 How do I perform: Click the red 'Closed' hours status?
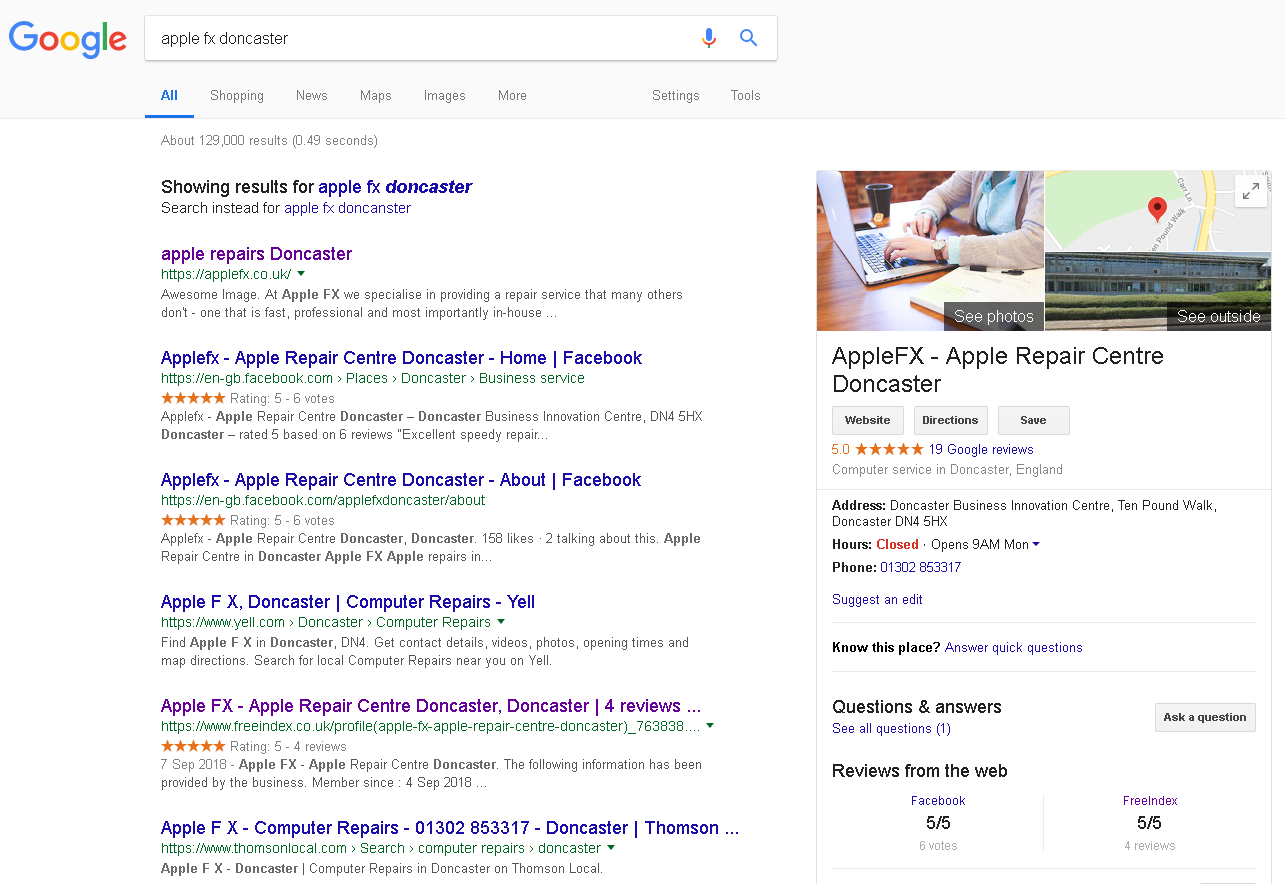897,545
